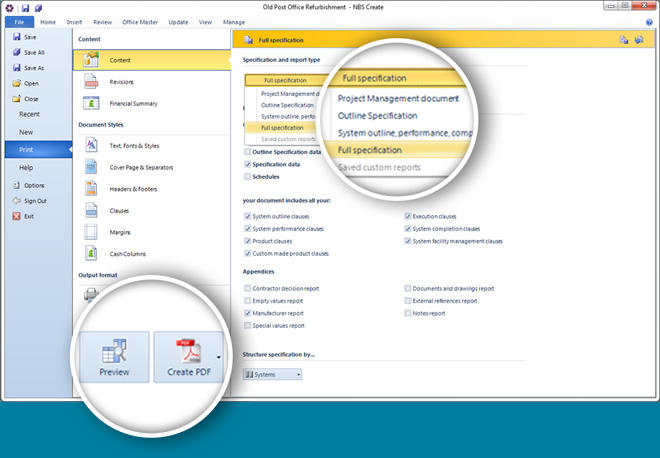Click Sign Out in the sidebar
The image size is (660, 458).
pos(34,201)
